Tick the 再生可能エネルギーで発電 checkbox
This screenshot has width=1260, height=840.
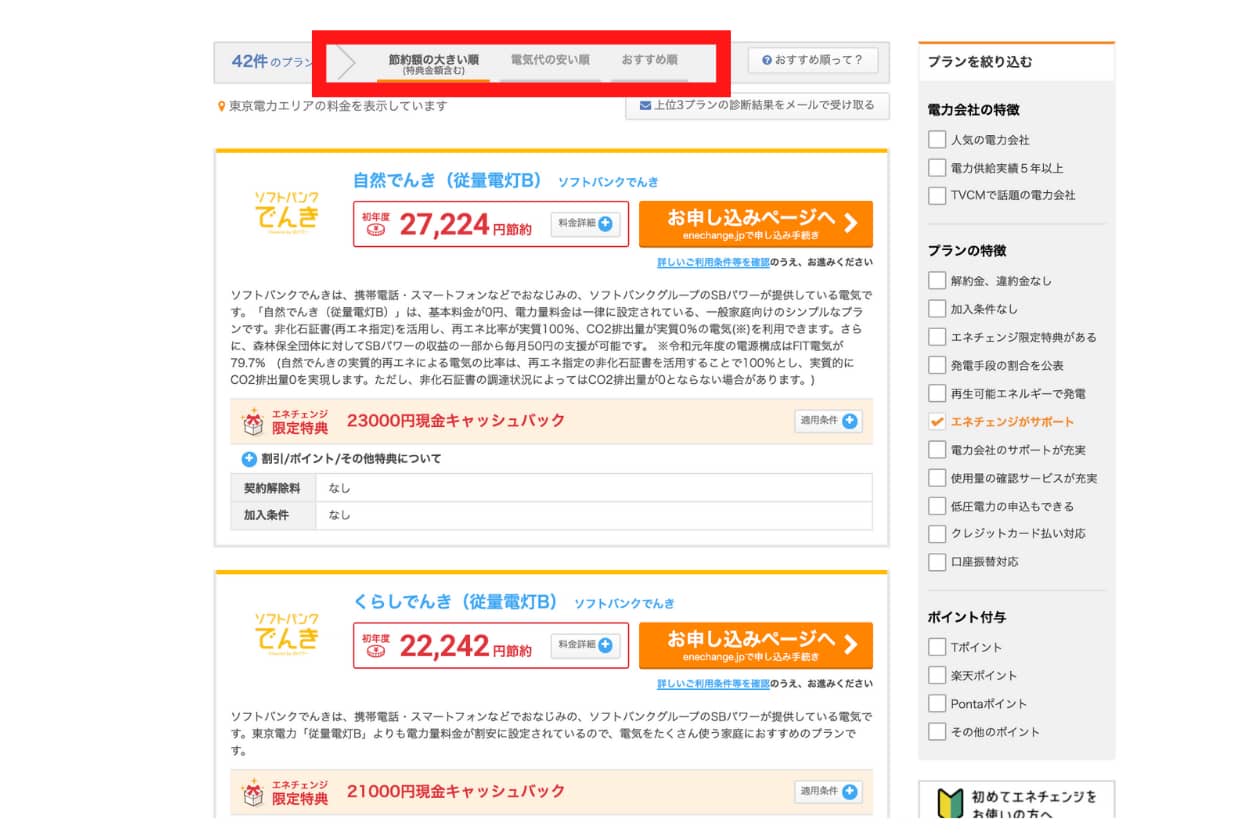coord(937,393)
